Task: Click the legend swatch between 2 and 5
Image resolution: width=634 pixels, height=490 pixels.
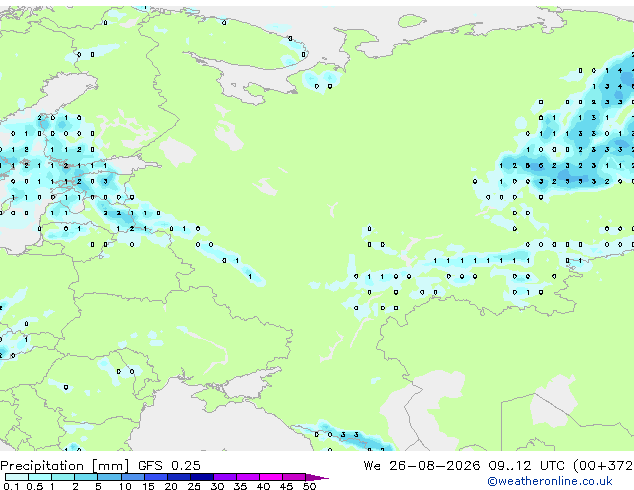Action: tap(86, 477)
